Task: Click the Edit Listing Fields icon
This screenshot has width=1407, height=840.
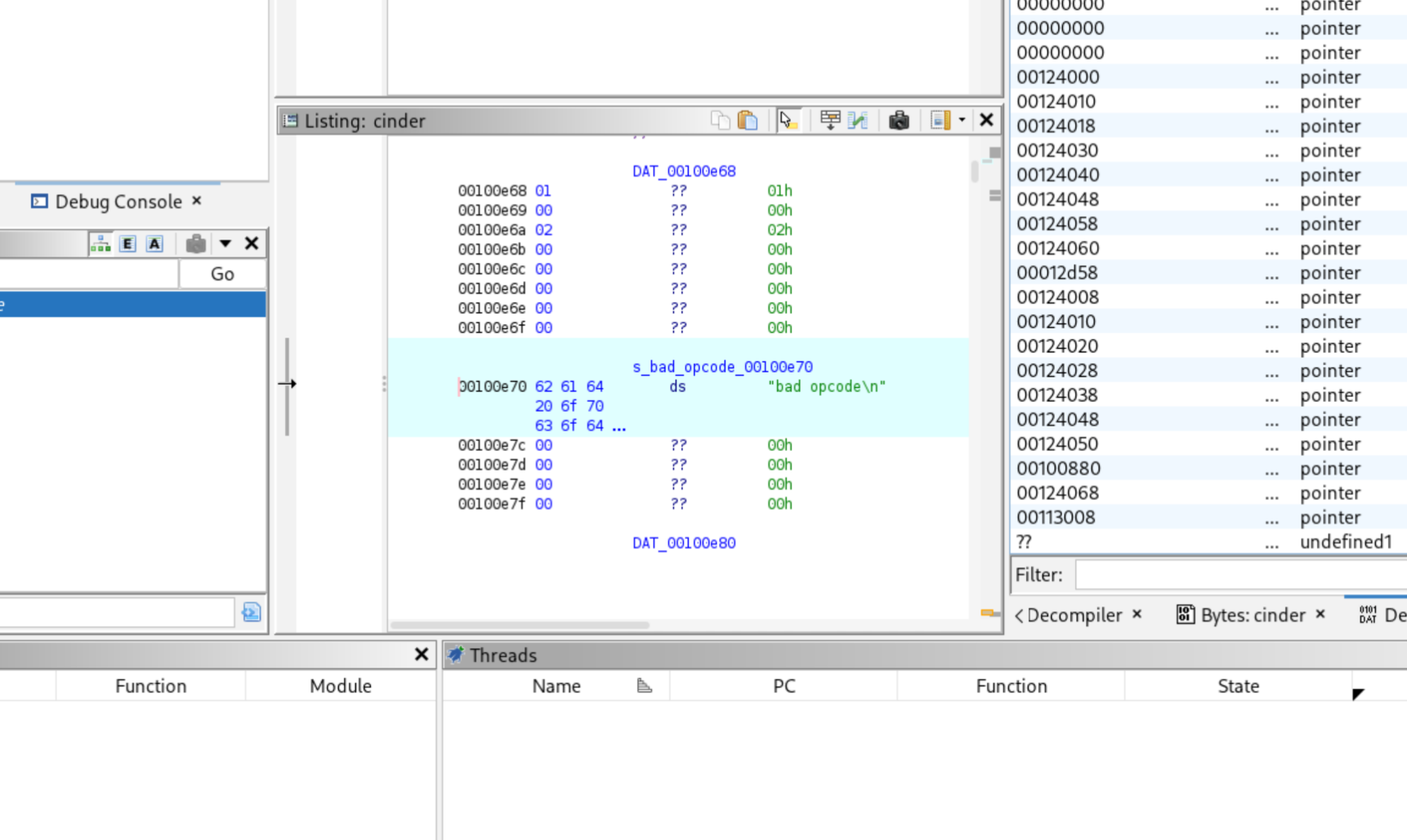Action: coord(940,120)
